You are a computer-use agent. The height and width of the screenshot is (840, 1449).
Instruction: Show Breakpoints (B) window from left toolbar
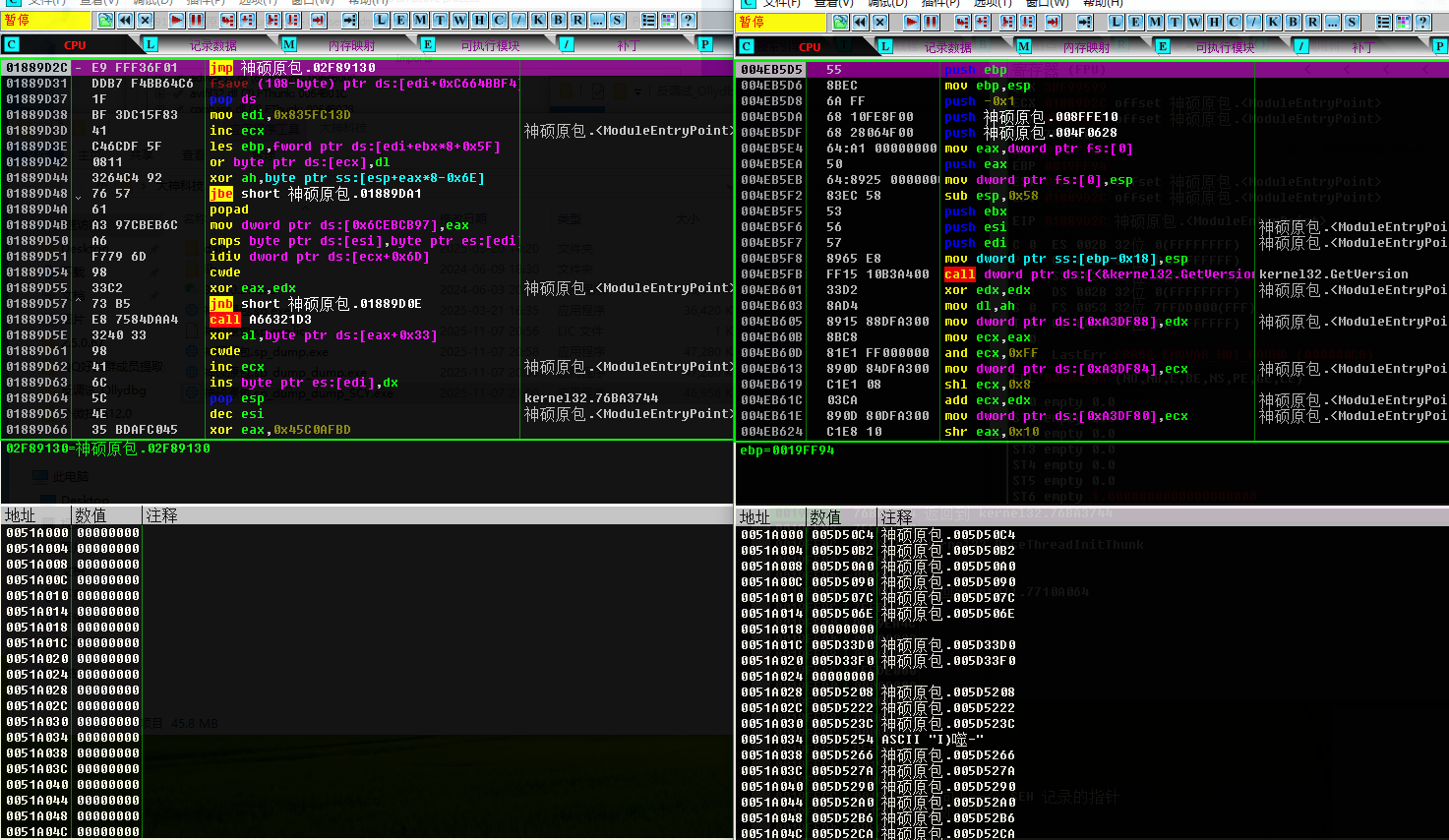[x=558, y=20]
